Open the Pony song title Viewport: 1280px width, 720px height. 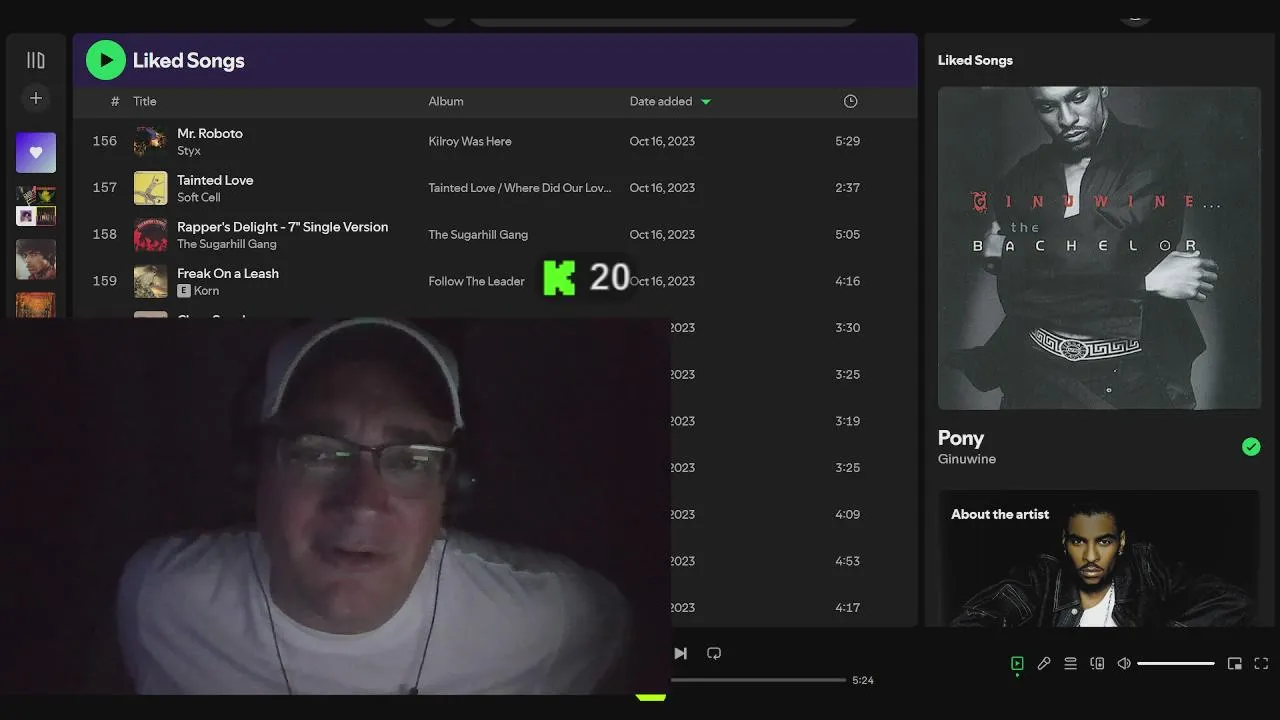(x=961, y=438)
